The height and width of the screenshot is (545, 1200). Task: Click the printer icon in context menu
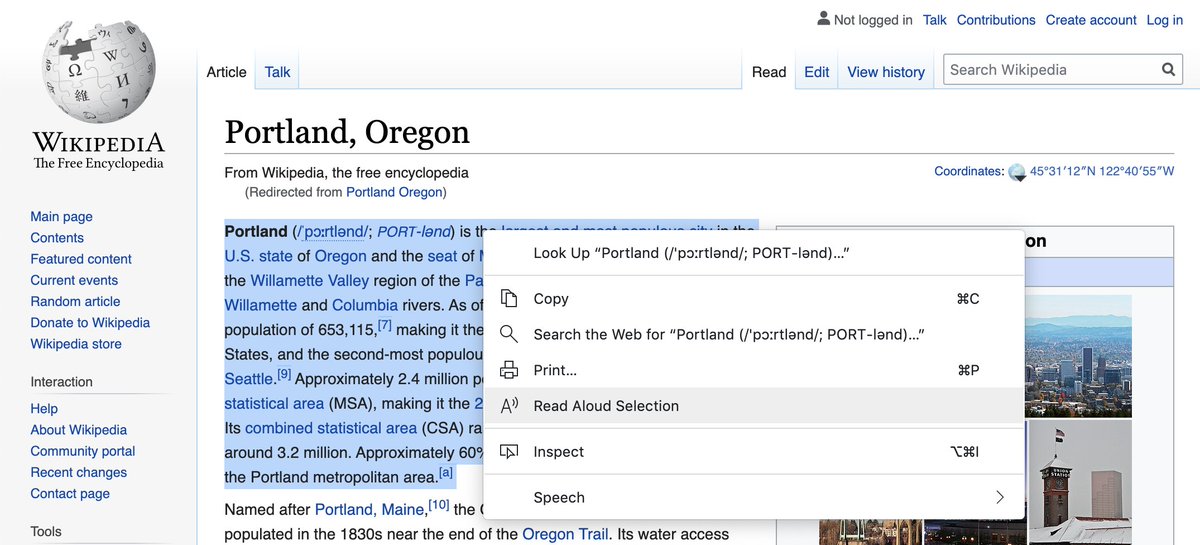click(x=509, y=370)
